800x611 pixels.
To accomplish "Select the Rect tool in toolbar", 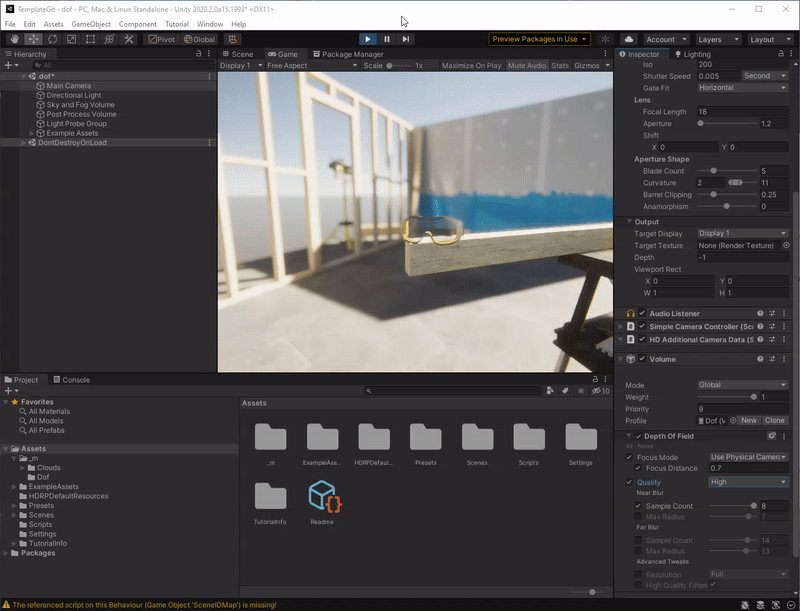I will pyautogui.click(x=90, y=39).
